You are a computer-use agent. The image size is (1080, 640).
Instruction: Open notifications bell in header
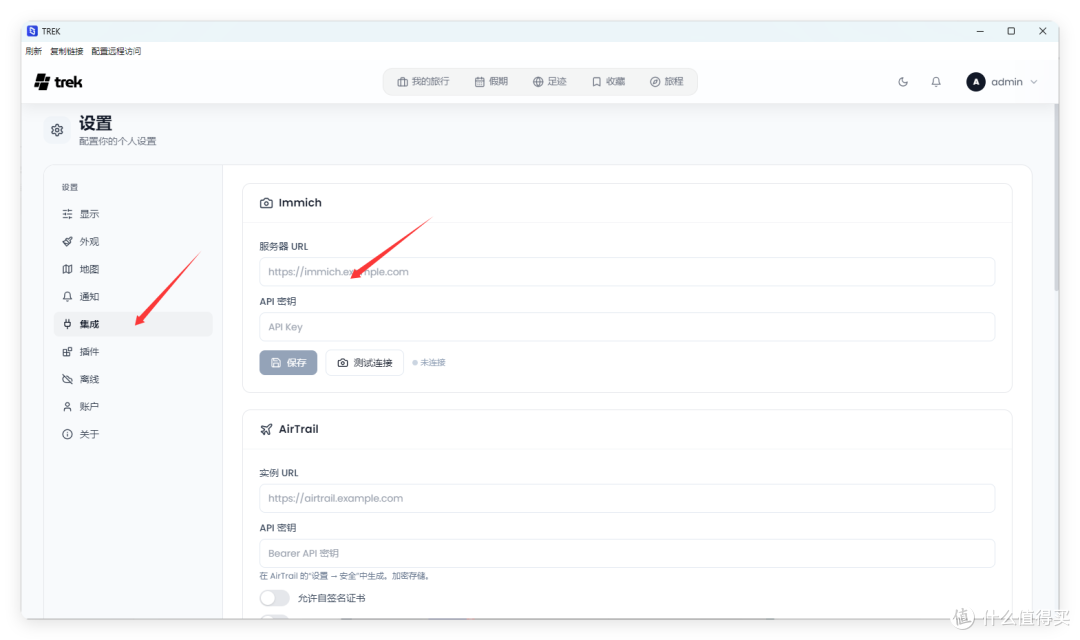pyautogui.click(x=936, y=82)
